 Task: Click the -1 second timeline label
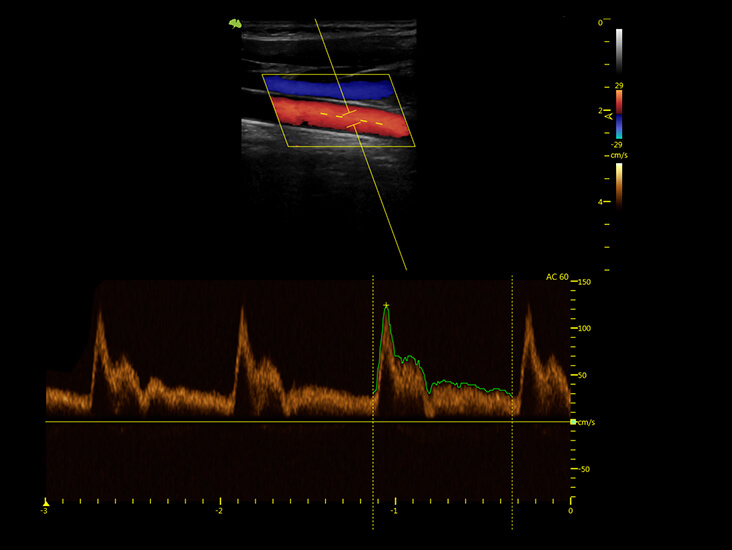(394, 511)
